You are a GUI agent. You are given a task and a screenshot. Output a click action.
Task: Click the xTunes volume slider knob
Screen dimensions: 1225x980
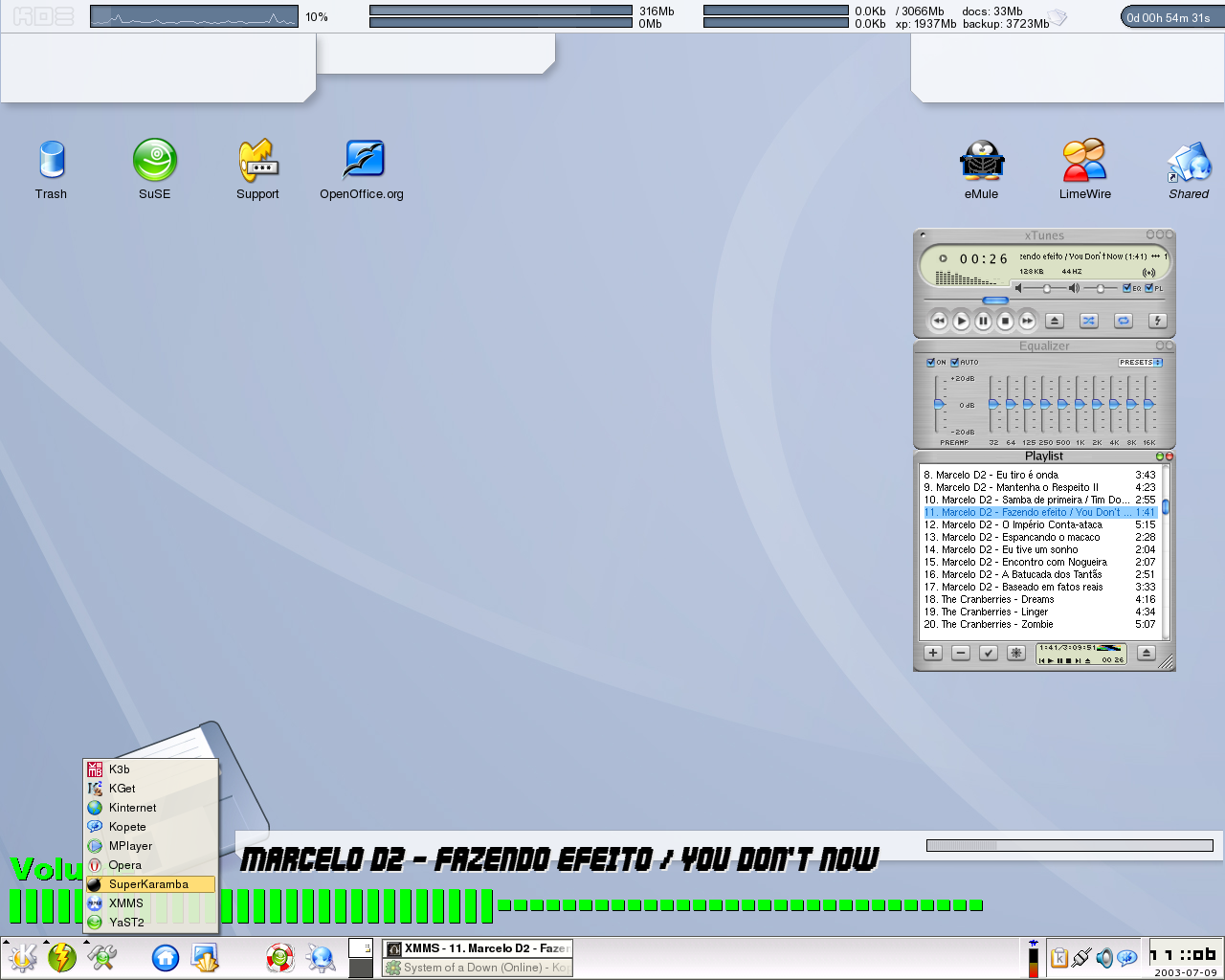tap(1047, 288)
